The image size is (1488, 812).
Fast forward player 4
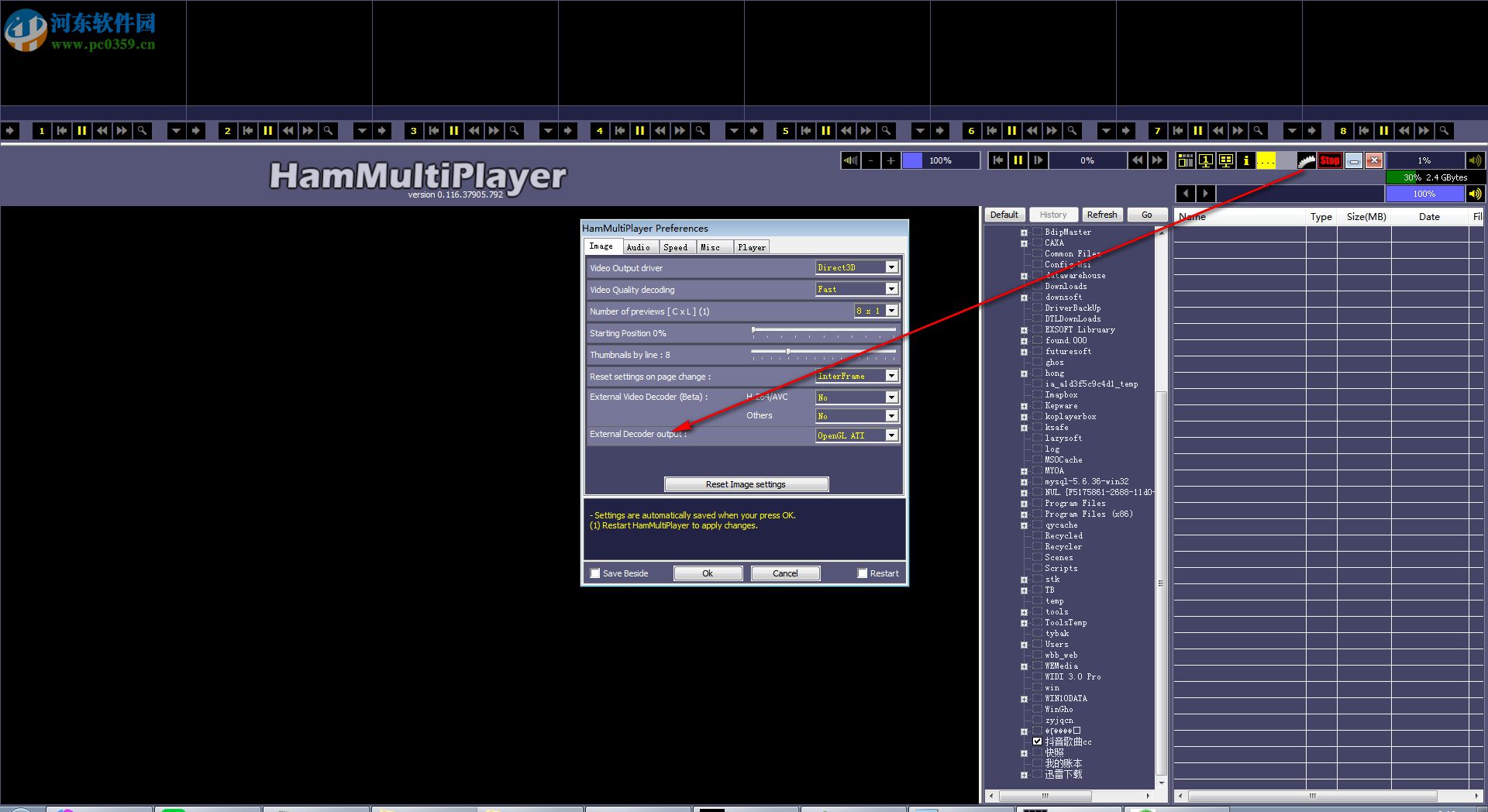[x=680, y=131]
